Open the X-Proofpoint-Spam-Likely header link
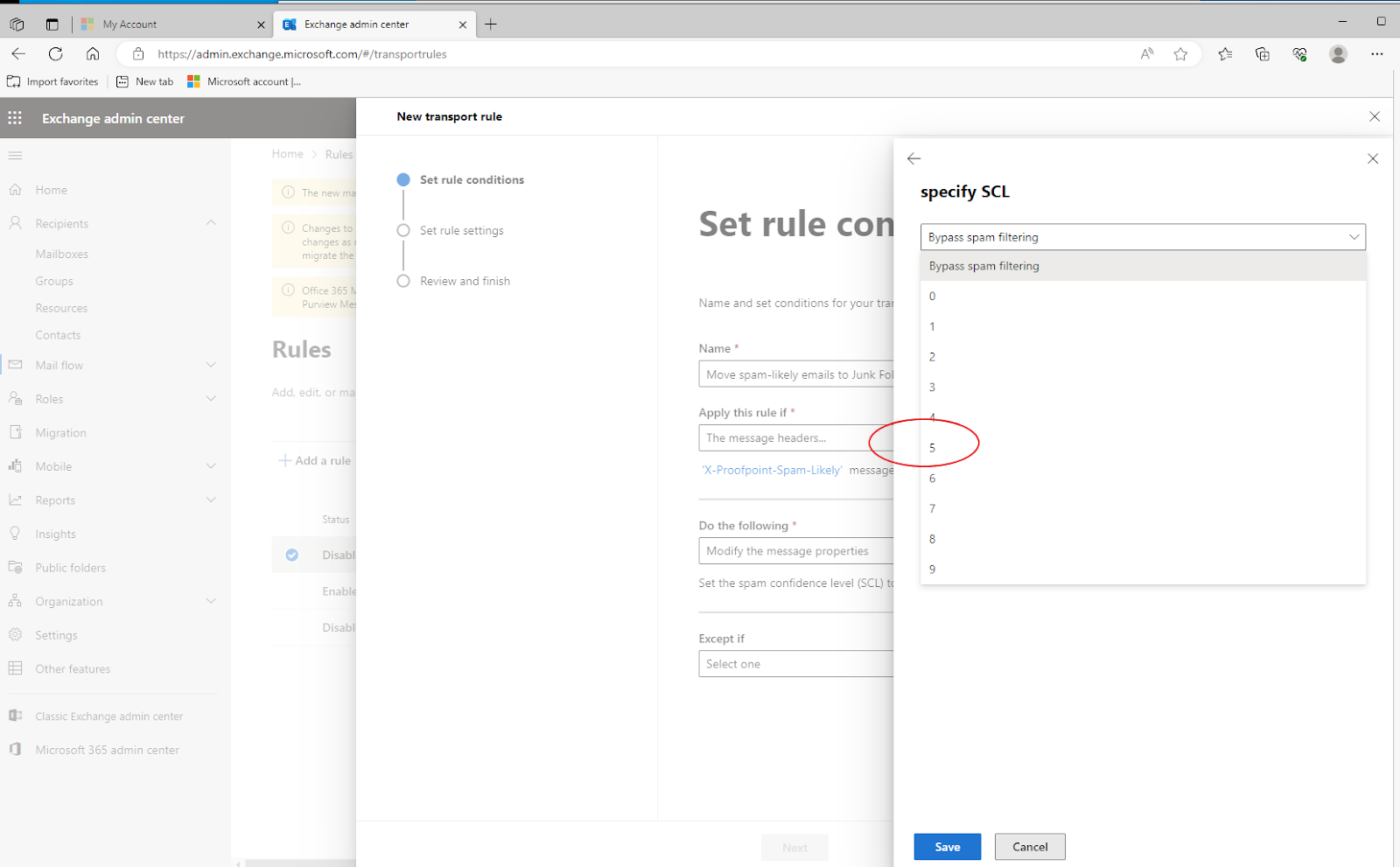Image resolution: width=1400 pixels, height=867 pixels. (772, 470)
